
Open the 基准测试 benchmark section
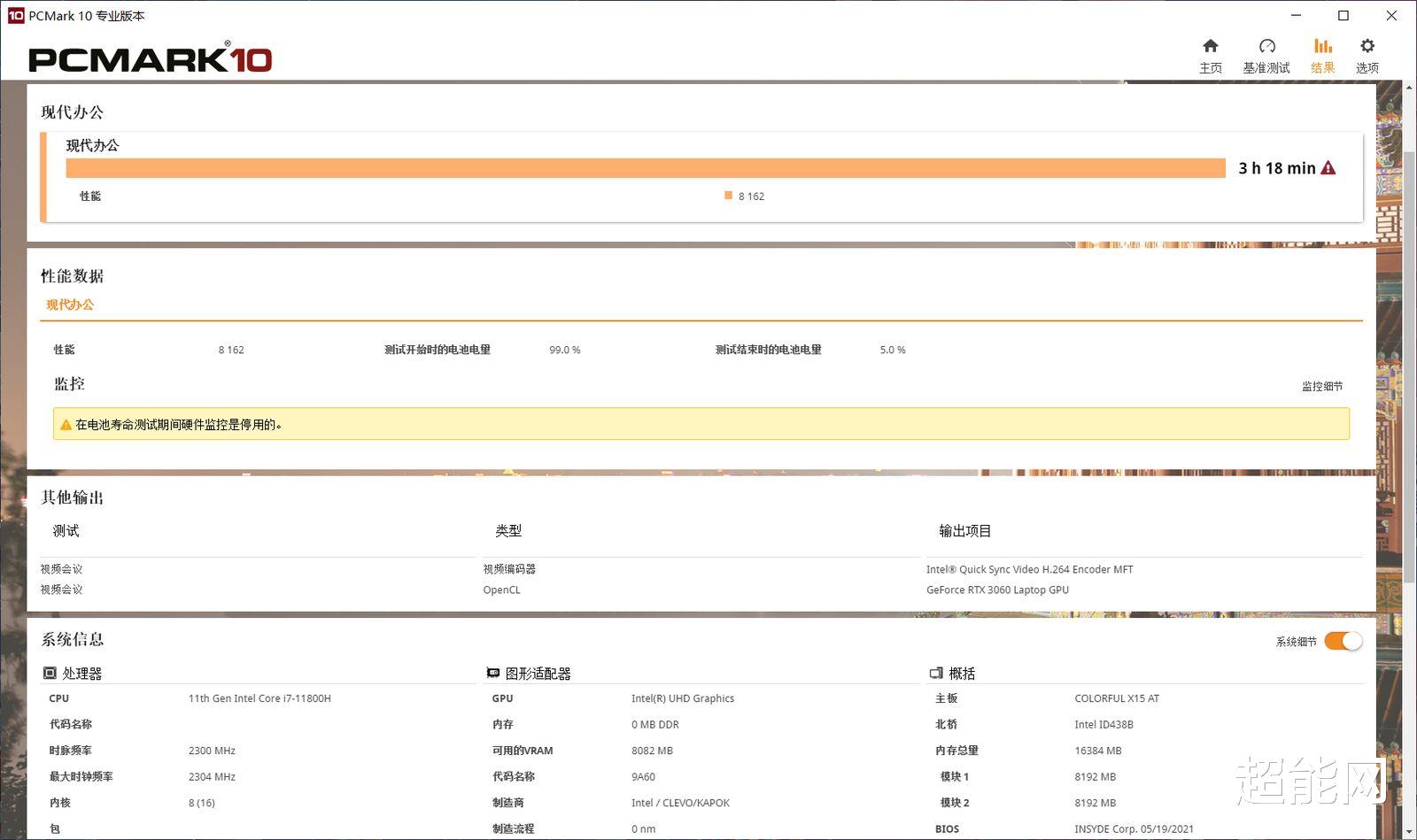coord(1266,56)
